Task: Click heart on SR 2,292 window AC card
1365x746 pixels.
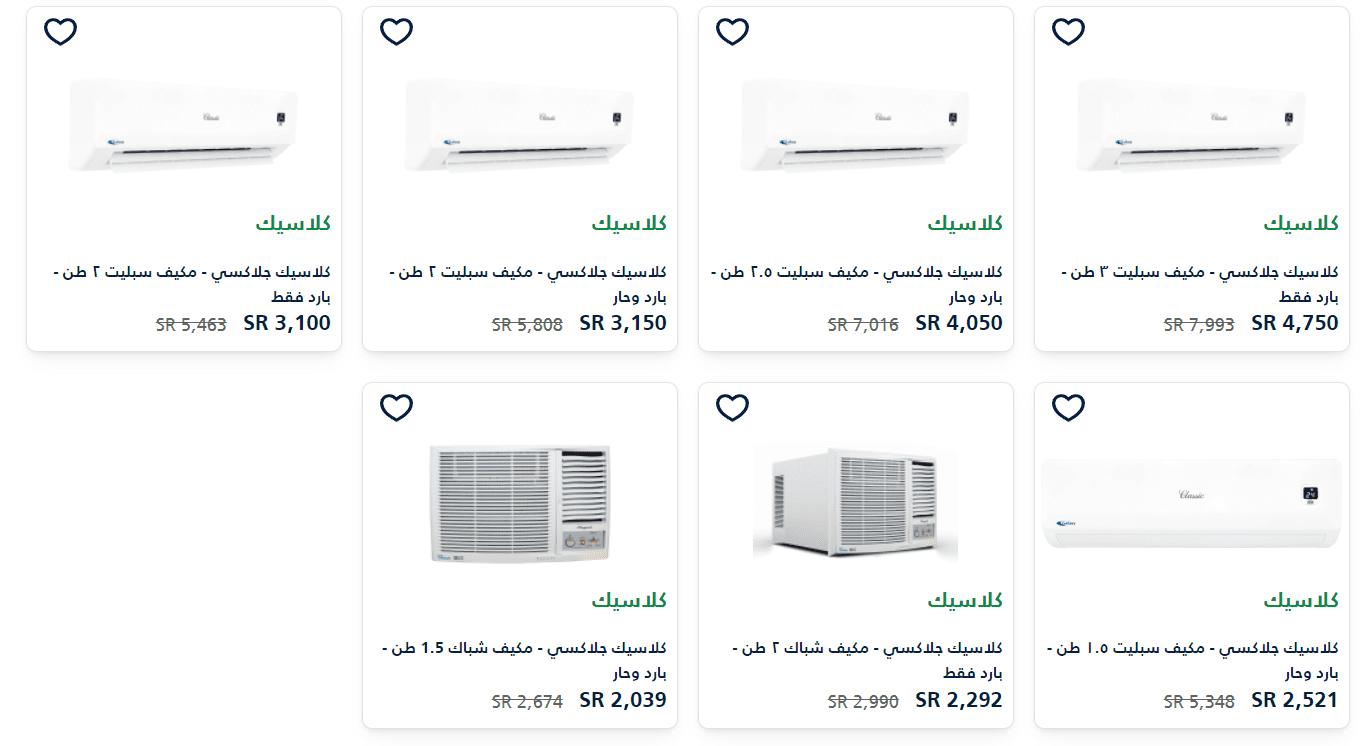Action: (733, 408)
